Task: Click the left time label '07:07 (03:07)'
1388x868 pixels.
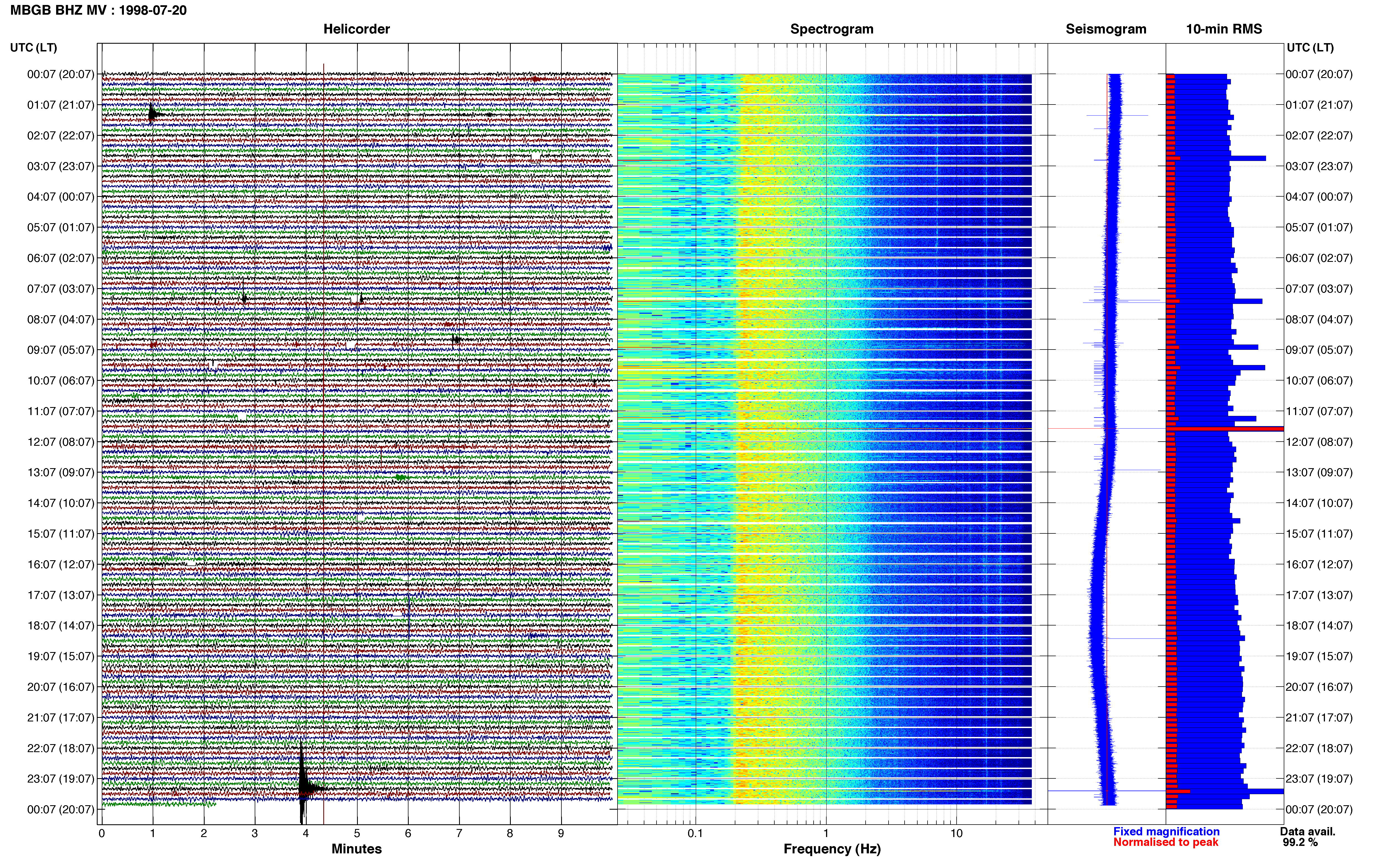Action: pyautogui.click(x=61, y=289)
